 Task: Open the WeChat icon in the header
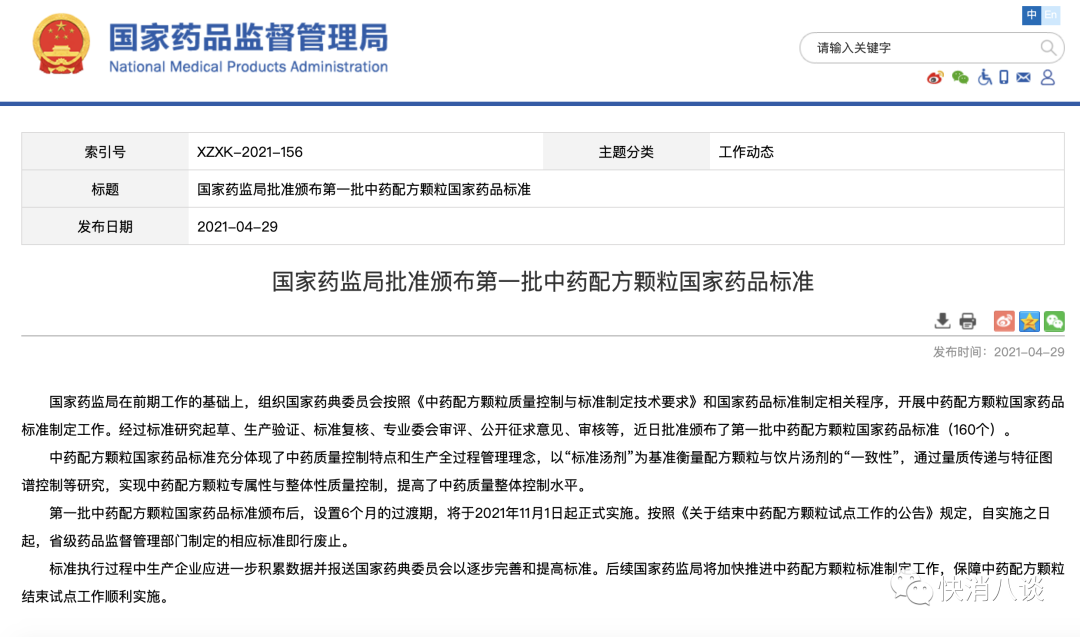959,78
